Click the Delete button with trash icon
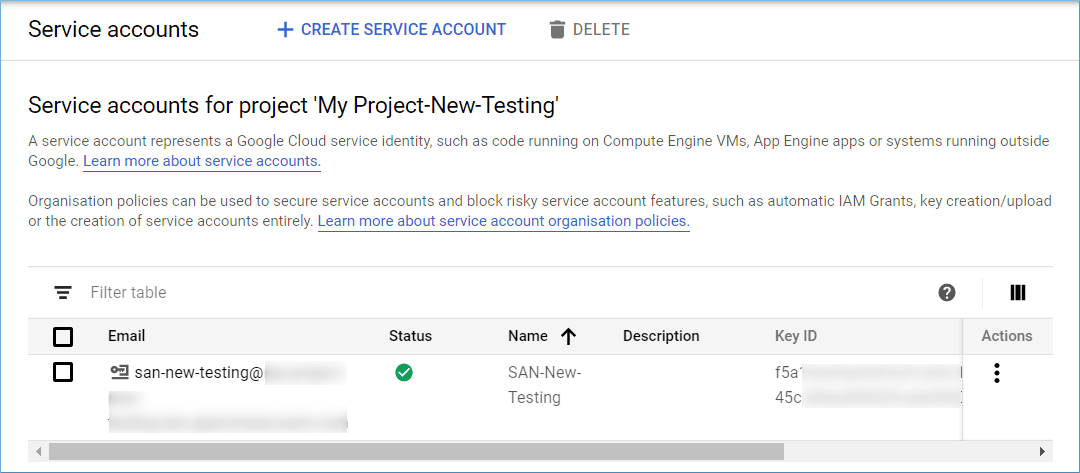The width and height of the screenshot is (1080, 473). [x=589, y=30]
